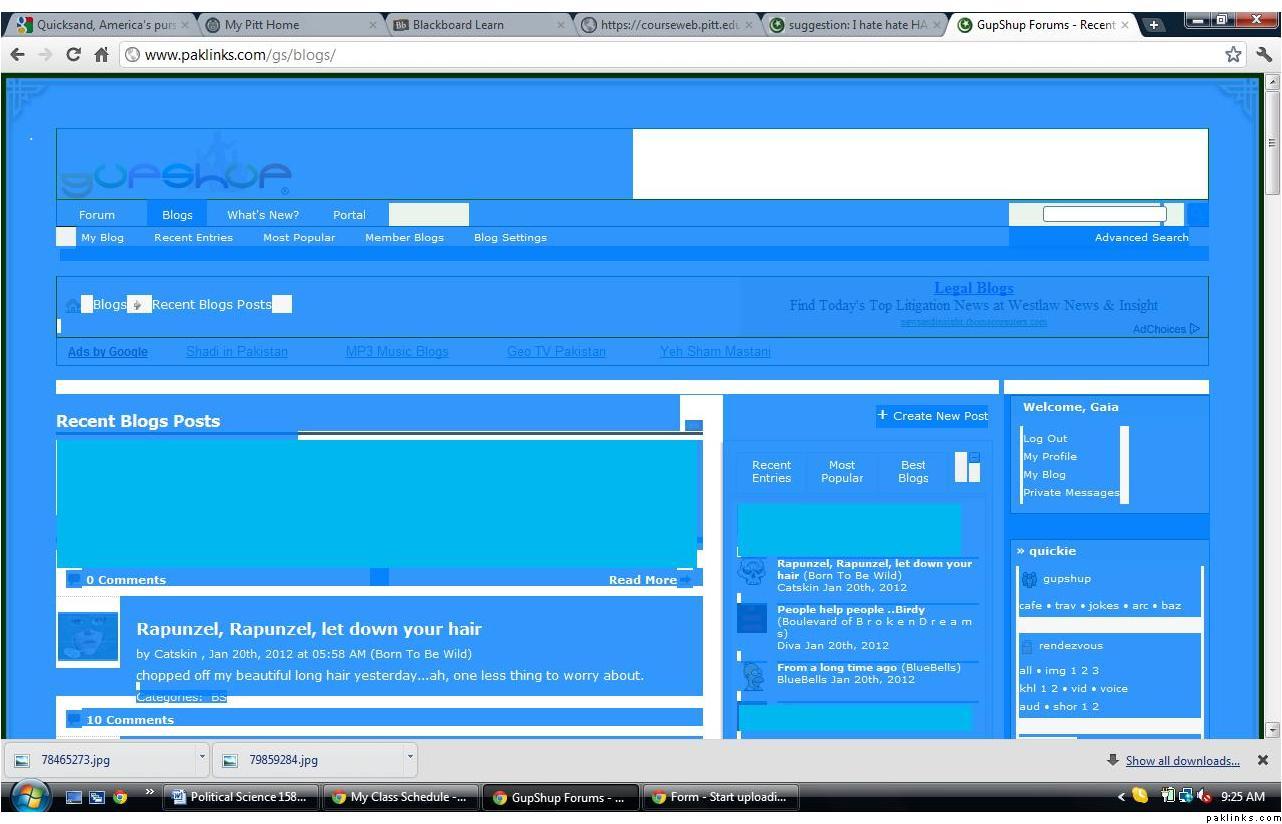This screenshot has width=1282, height=824.
Task: Open dropdown arrow for 78465273.jpg download
Action: click(x=202, y=758)
